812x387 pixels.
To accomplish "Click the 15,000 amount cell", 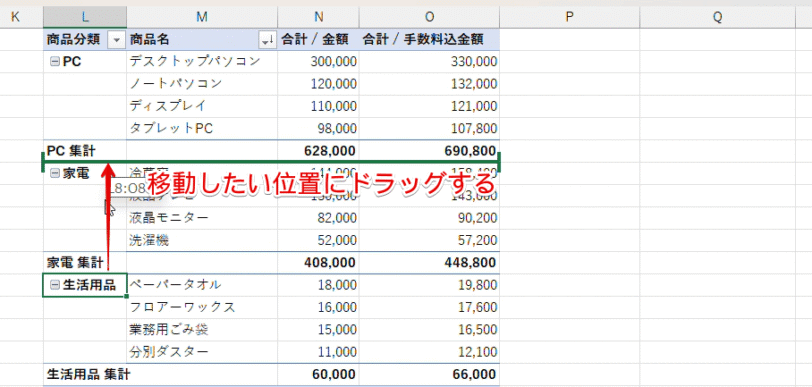I will pos(318,329).
